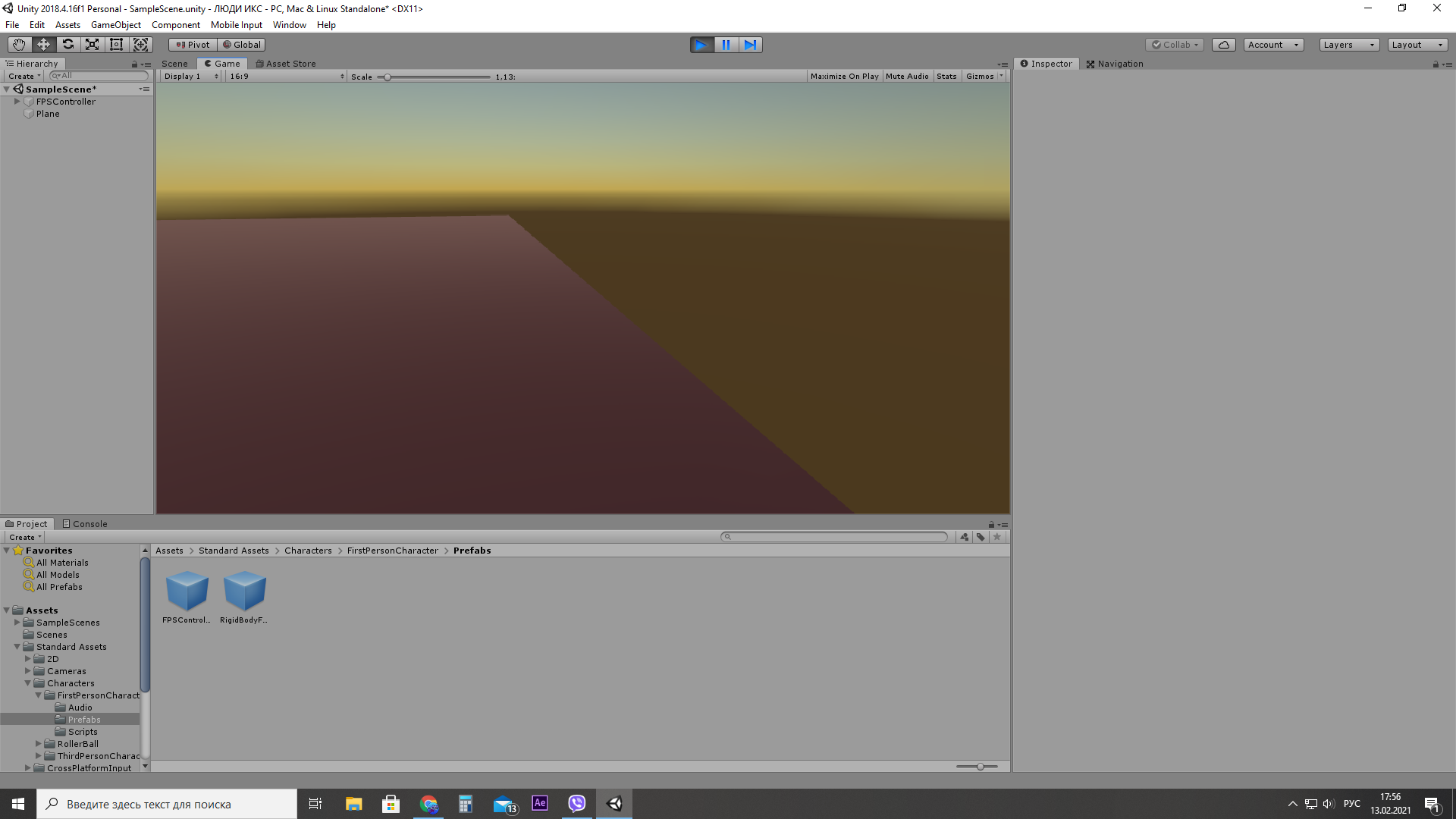
Task: Go to Standard Assets breadcrumb
Action: (x=234, y=551)
